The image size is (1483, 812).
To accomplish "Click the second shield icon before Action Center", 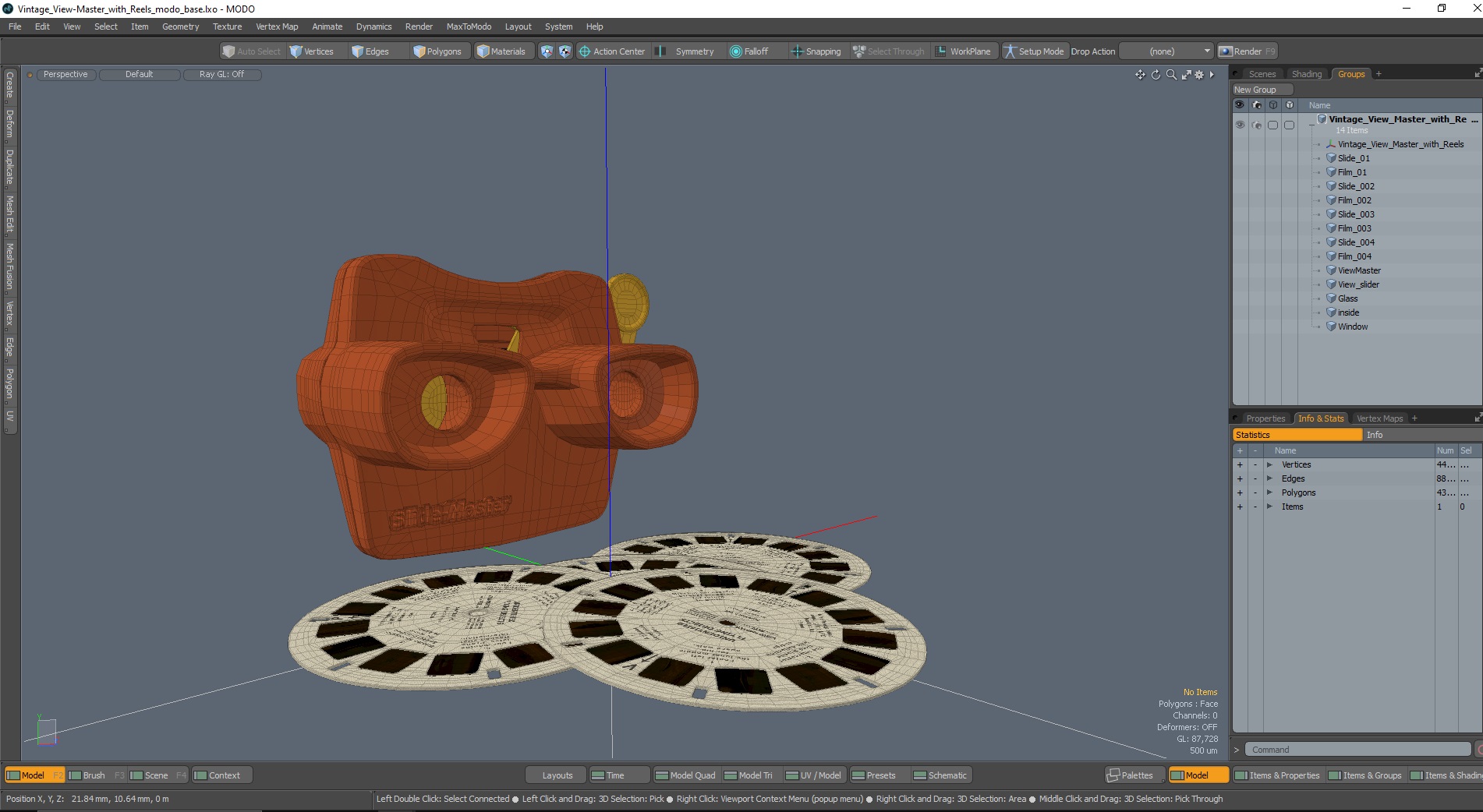I will coord(565,51).
